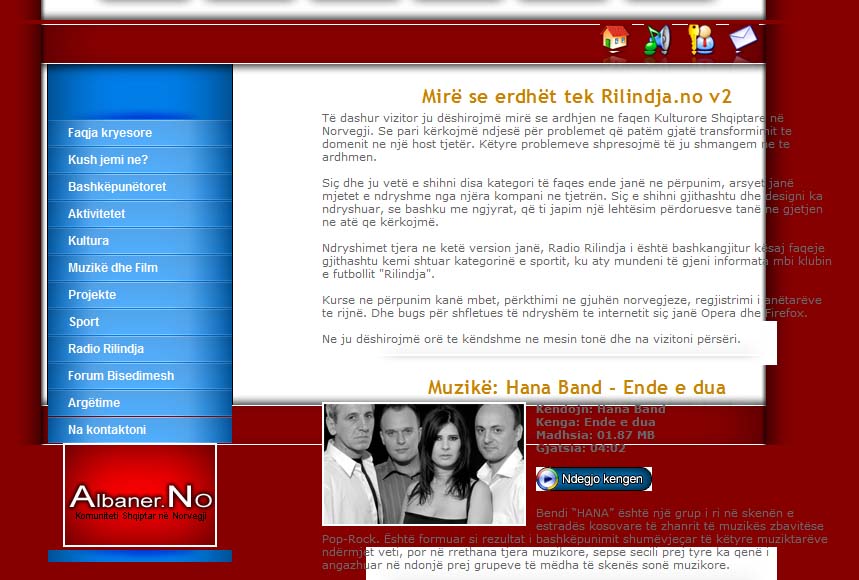Open Kush jemi ne? menu item
The width and height of the screenshot is (859, 580).
tap(140, 160)
